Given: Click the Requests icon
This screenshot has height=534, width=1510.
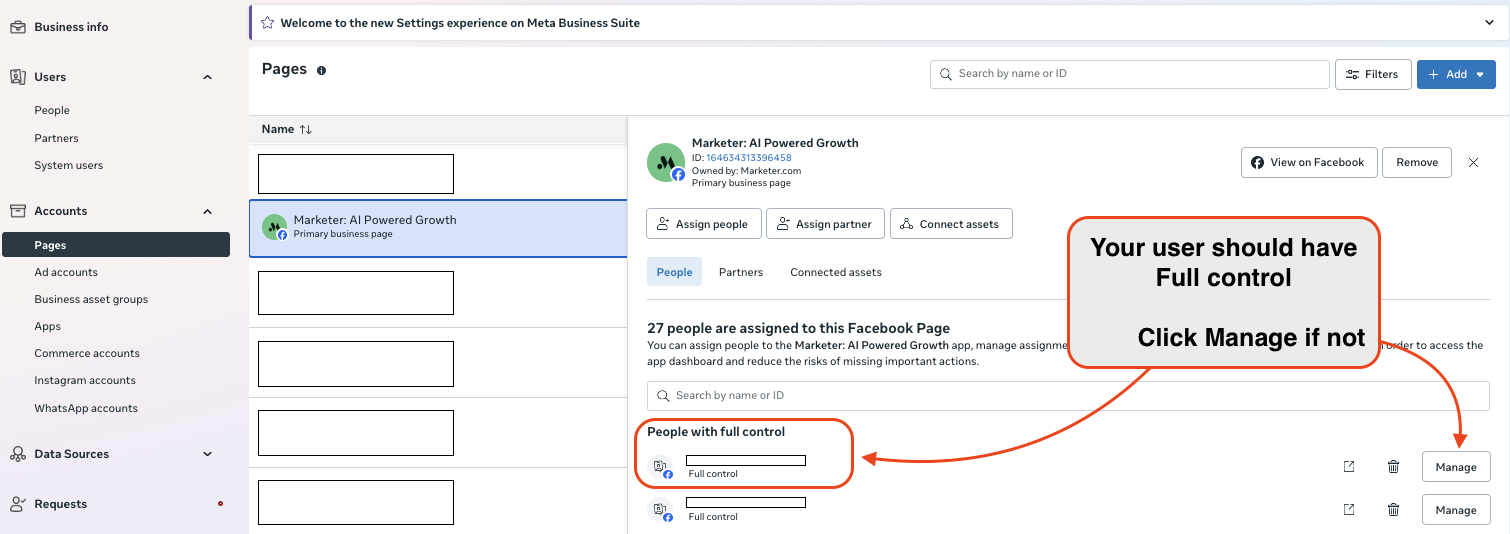Looking at the screenshot, I should [x=18, y=504].
